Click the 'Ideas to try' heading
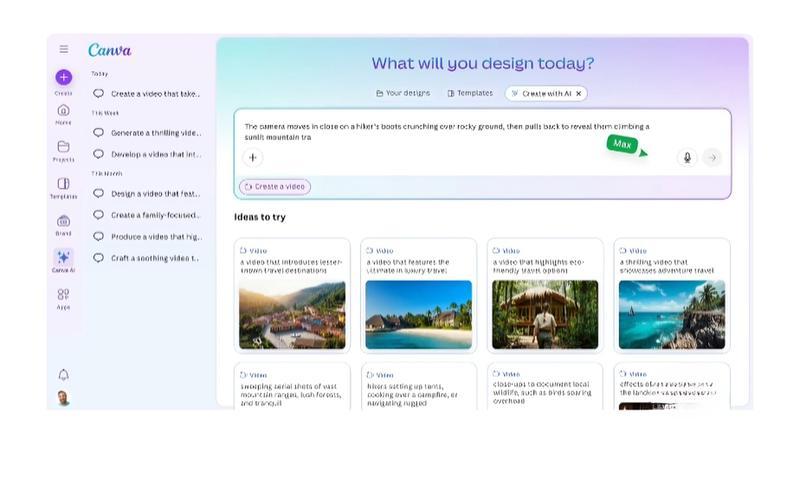This screenshot has width=800, height=500. click(x=260, y=217)
